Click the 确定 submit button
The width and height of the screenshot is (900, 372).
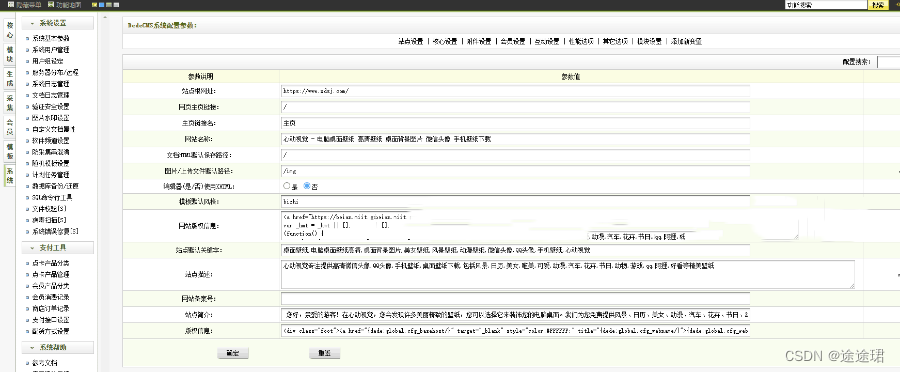(x=233, y=353)
